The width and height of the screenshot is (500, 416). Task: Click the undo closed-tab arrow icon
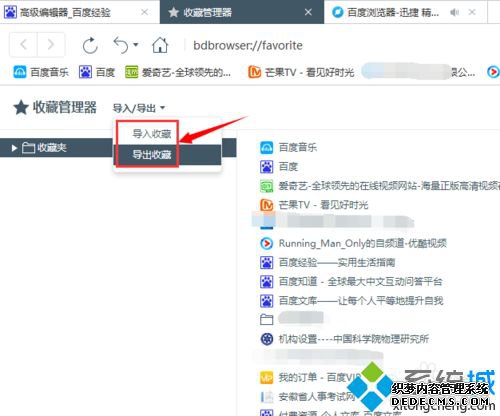tap(121, 45)
